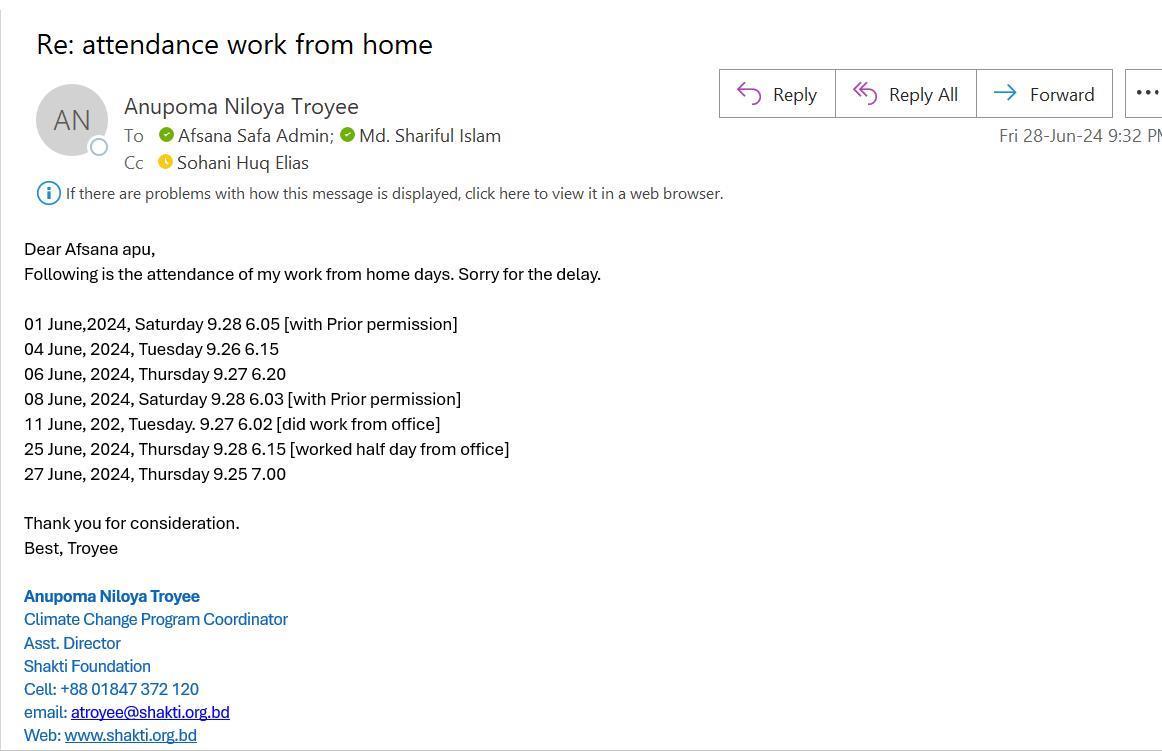Screen dimensions: 1162x751
Task: Click the Reply button
Action: 777,94
